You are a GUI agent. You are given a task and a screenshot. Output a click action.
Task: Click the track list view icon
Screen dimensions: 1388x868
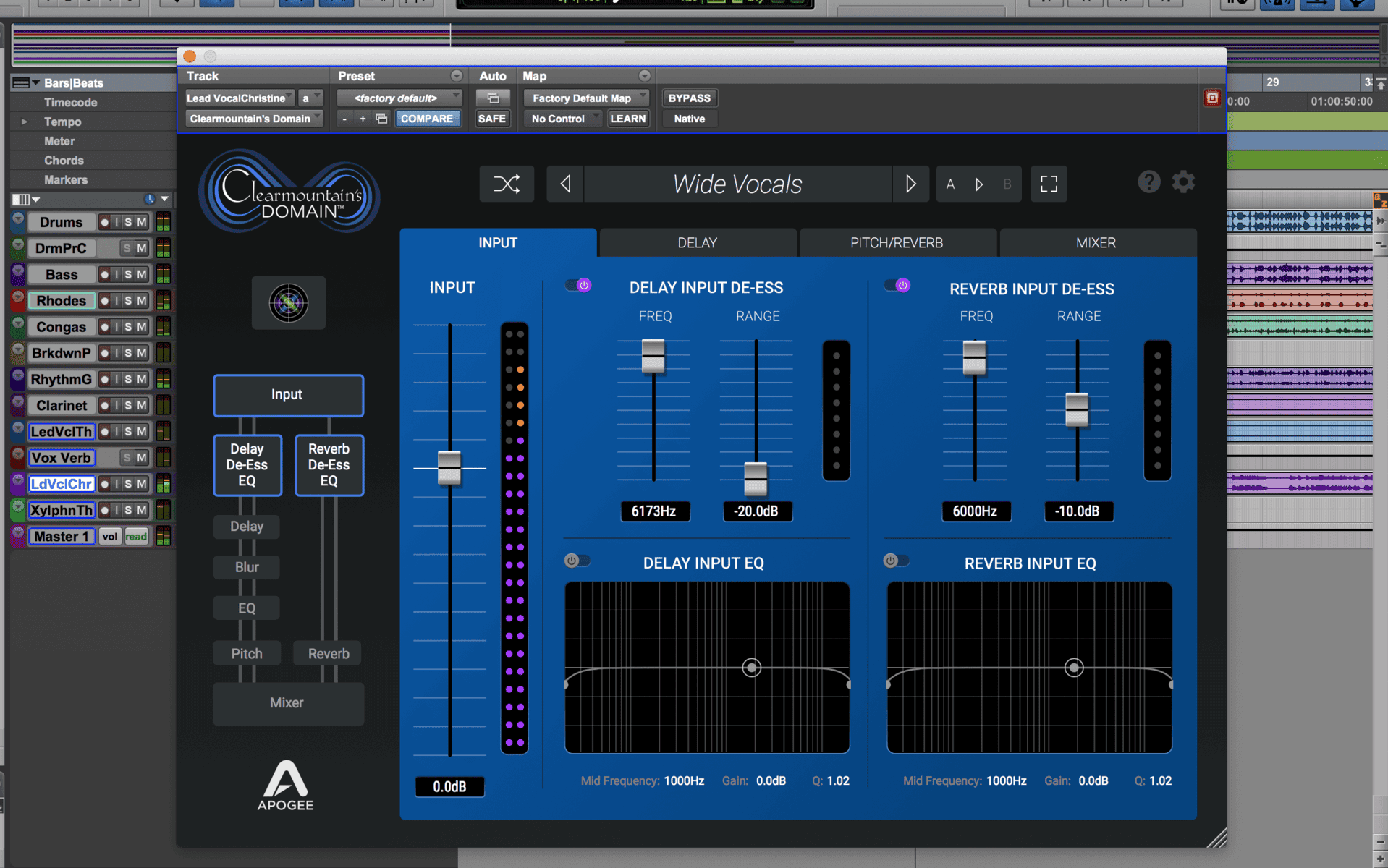pos(21,199)
